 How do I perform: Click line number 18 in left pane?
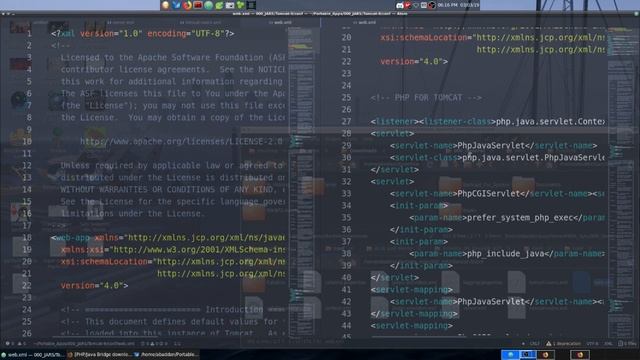click(27, 238)
